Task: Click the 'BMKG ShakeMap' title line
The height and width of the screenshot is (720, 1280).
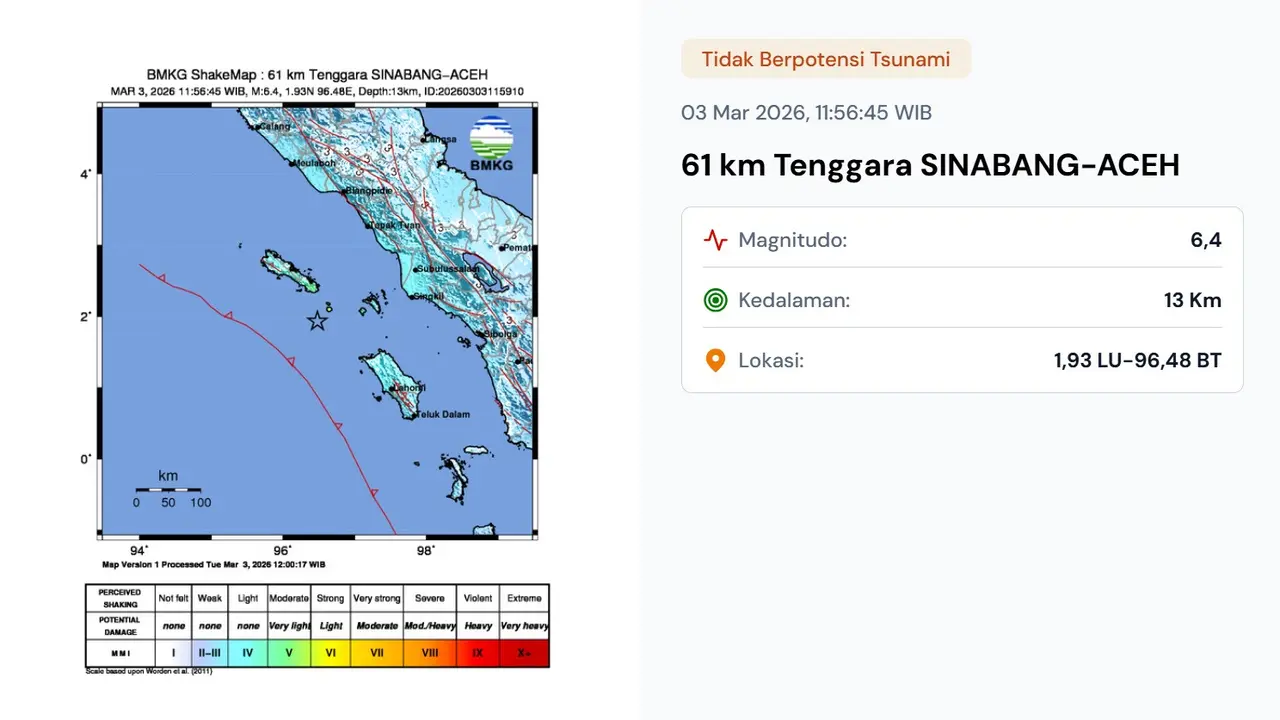Action: 317,75
